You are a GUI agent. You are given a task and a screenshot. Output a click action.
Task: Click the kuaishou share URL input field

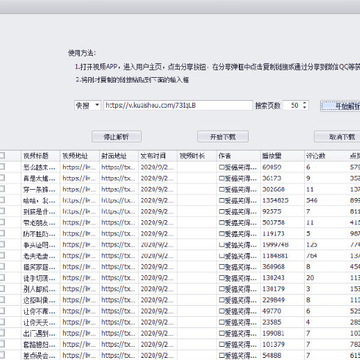click(x=178, y=106)
